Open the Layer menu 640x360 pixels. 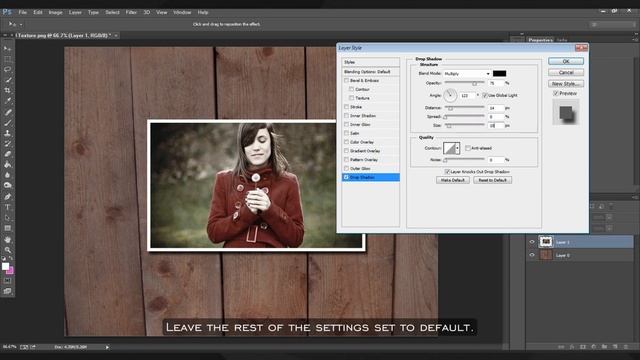75,12
